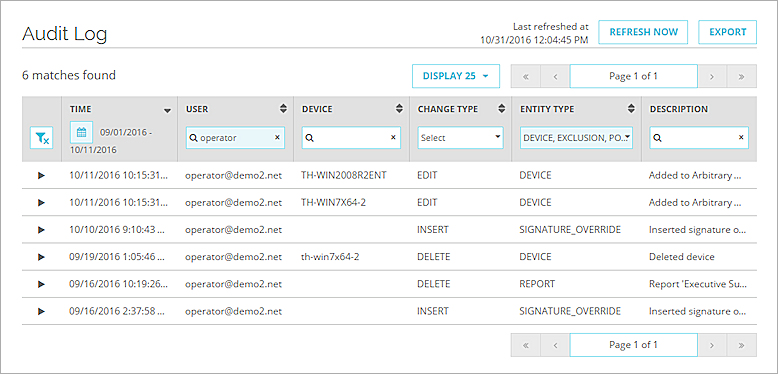Click the Device filter search field

click(351, 138)
